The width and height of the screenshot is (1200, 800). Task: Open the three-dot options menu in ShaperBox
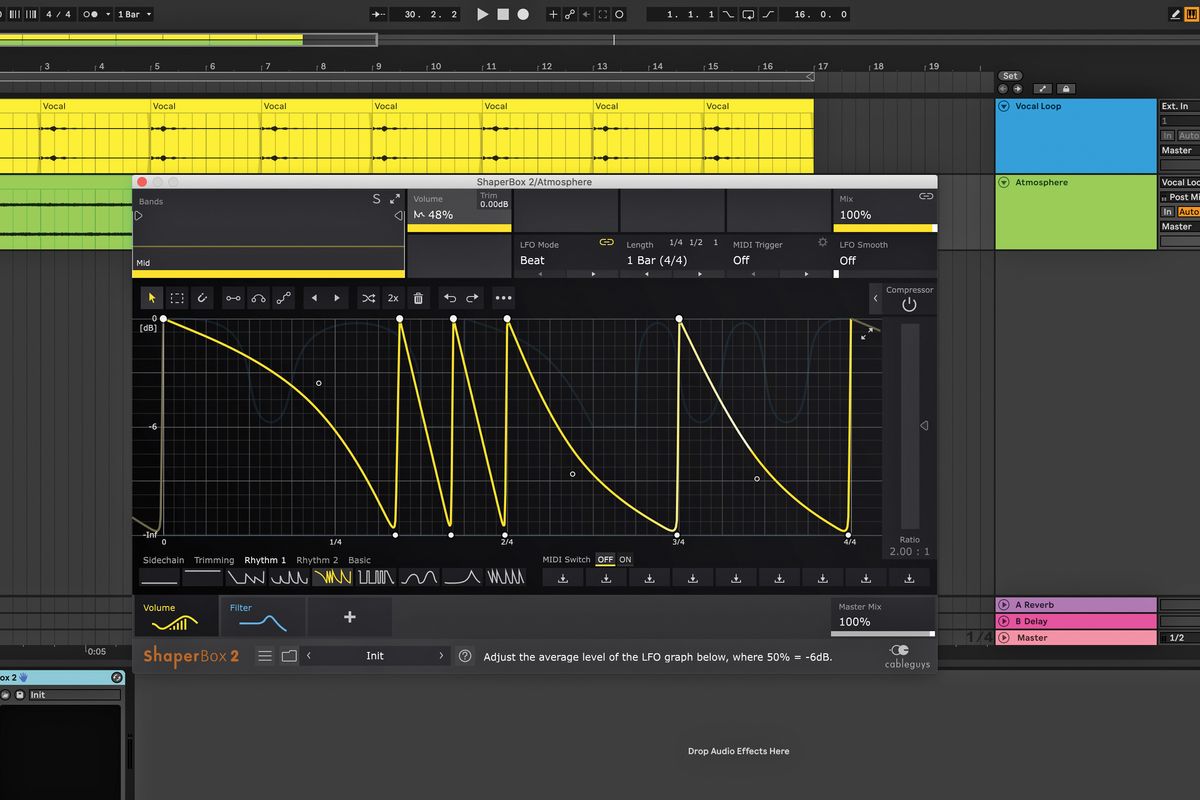[x=503, y=297]
